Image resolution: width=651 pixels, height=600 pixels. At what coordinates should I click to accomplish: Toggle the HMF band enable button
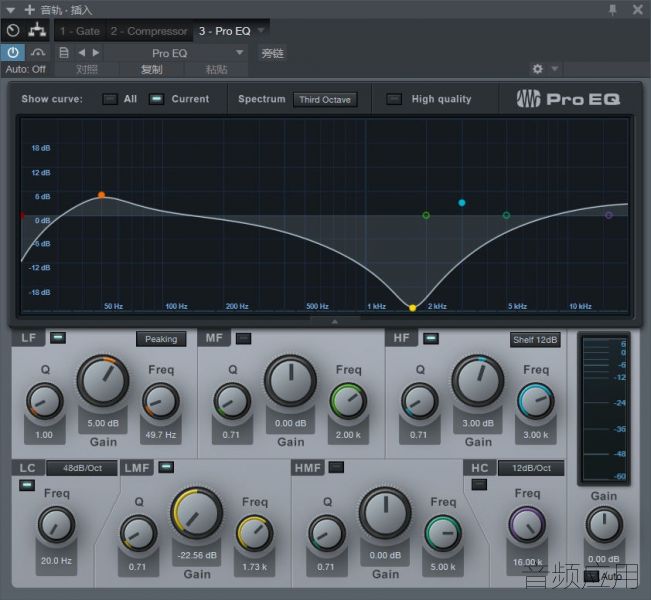(x=336, y=467)
